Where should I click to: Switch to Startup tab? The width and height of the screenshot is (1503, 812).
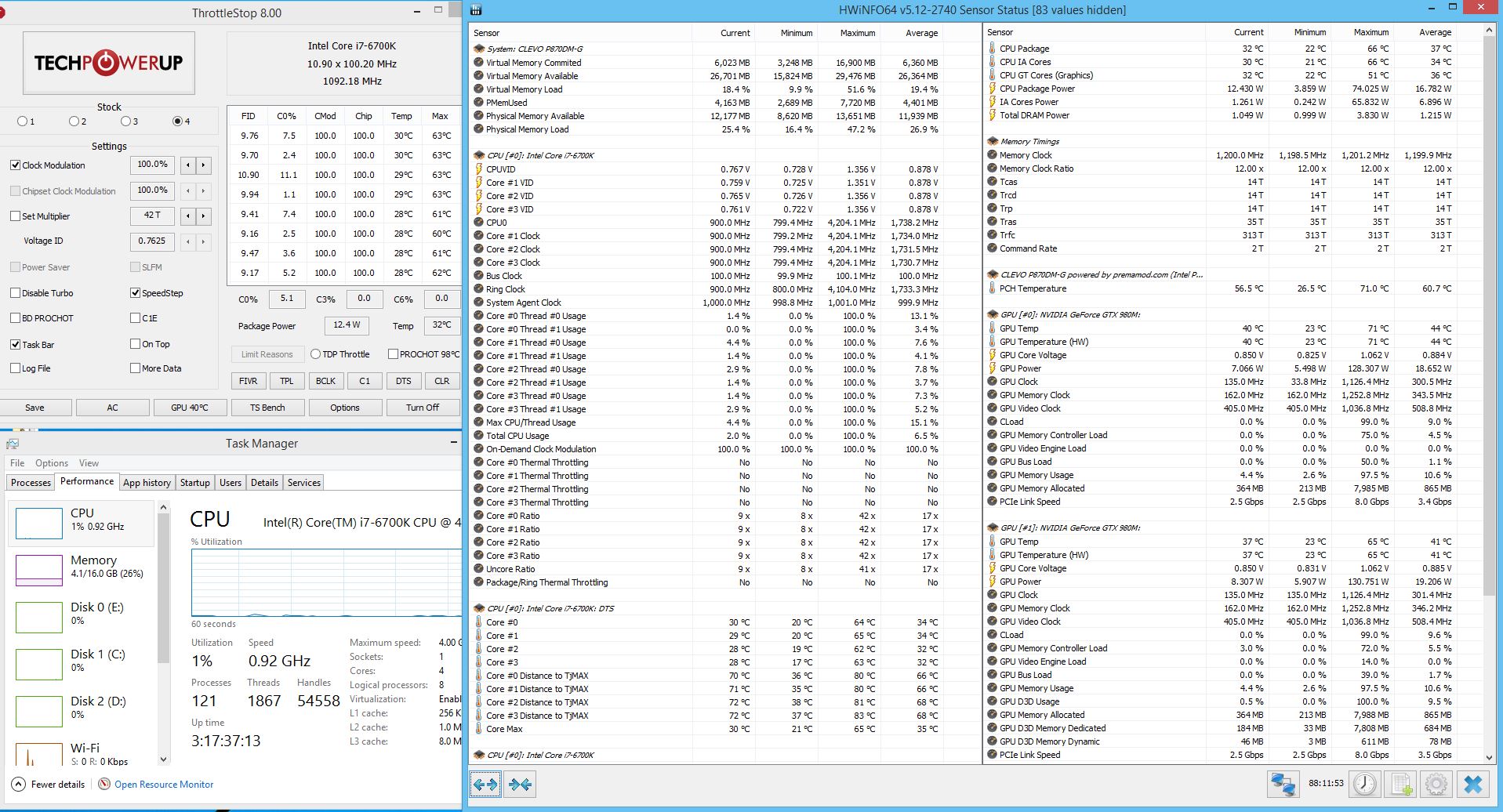(x=194, y=483)
